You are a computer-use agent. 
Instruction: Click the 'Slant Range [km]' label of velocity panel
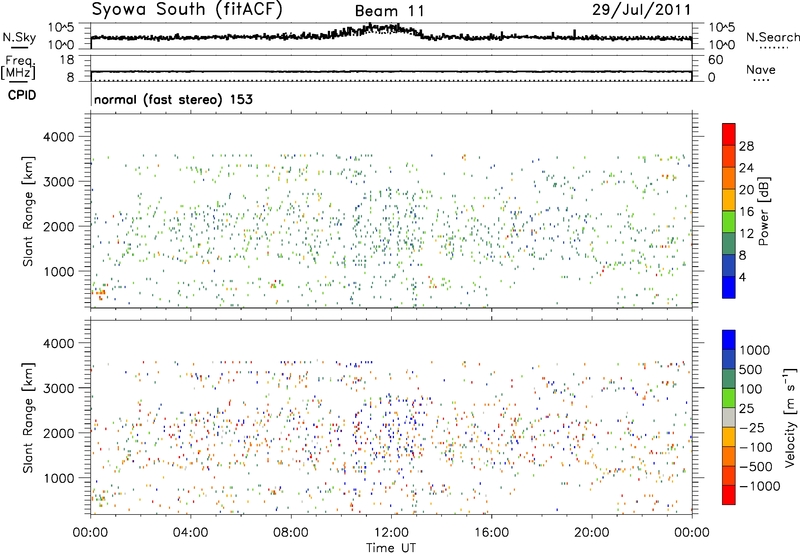[28, 417]
